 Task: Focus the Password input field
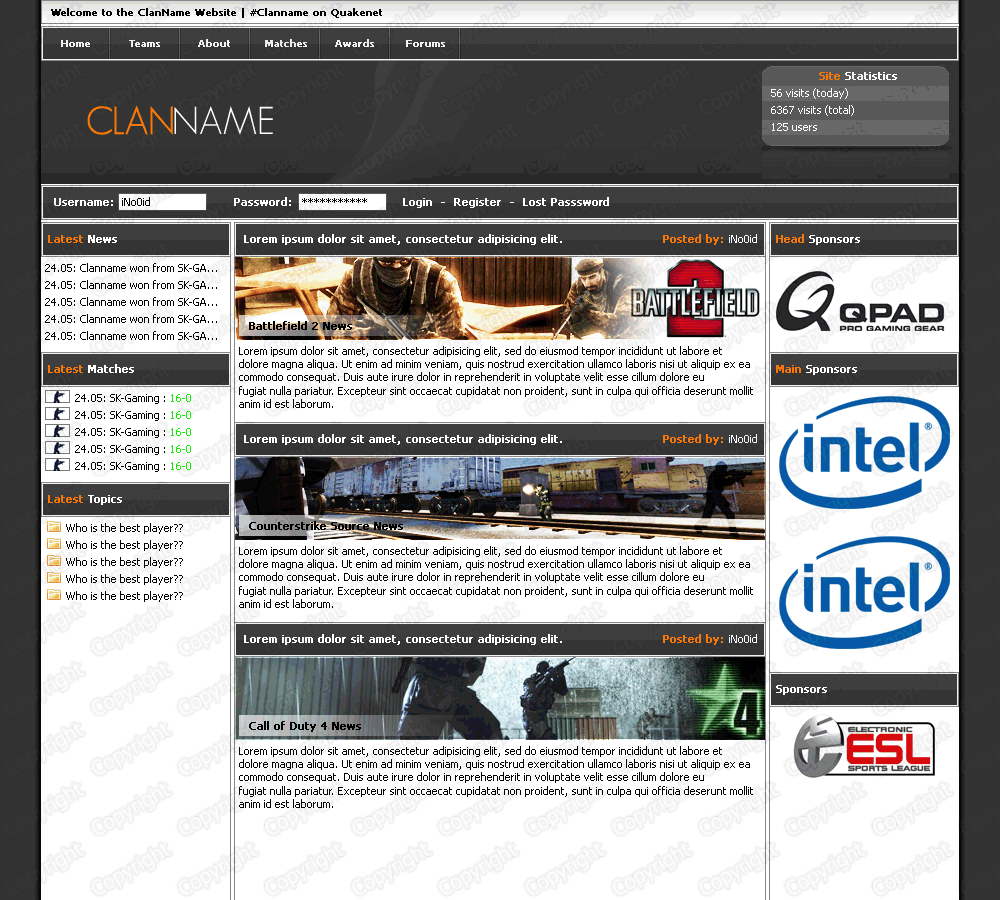[x=342, y=202]
